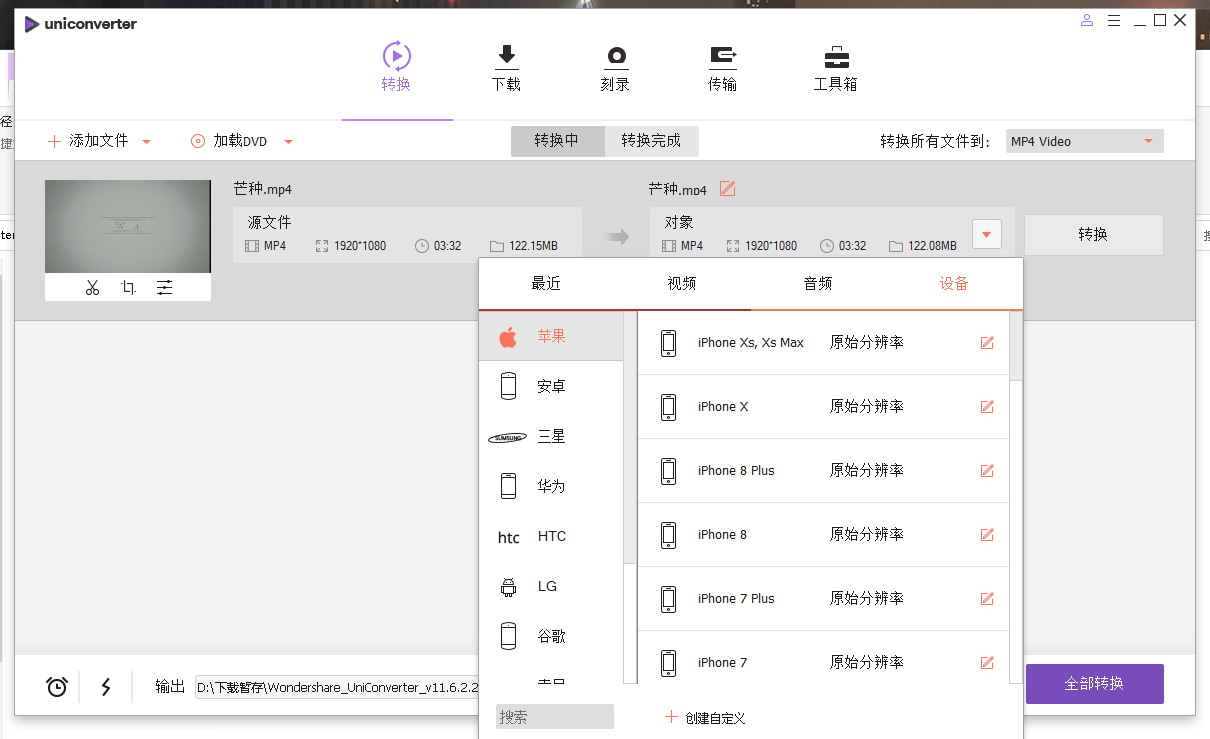Image resolution: width=1210 pixels, height=739 pixels.
Task: Open the 刻录 (Burn) section
Action: pos(615,68)
